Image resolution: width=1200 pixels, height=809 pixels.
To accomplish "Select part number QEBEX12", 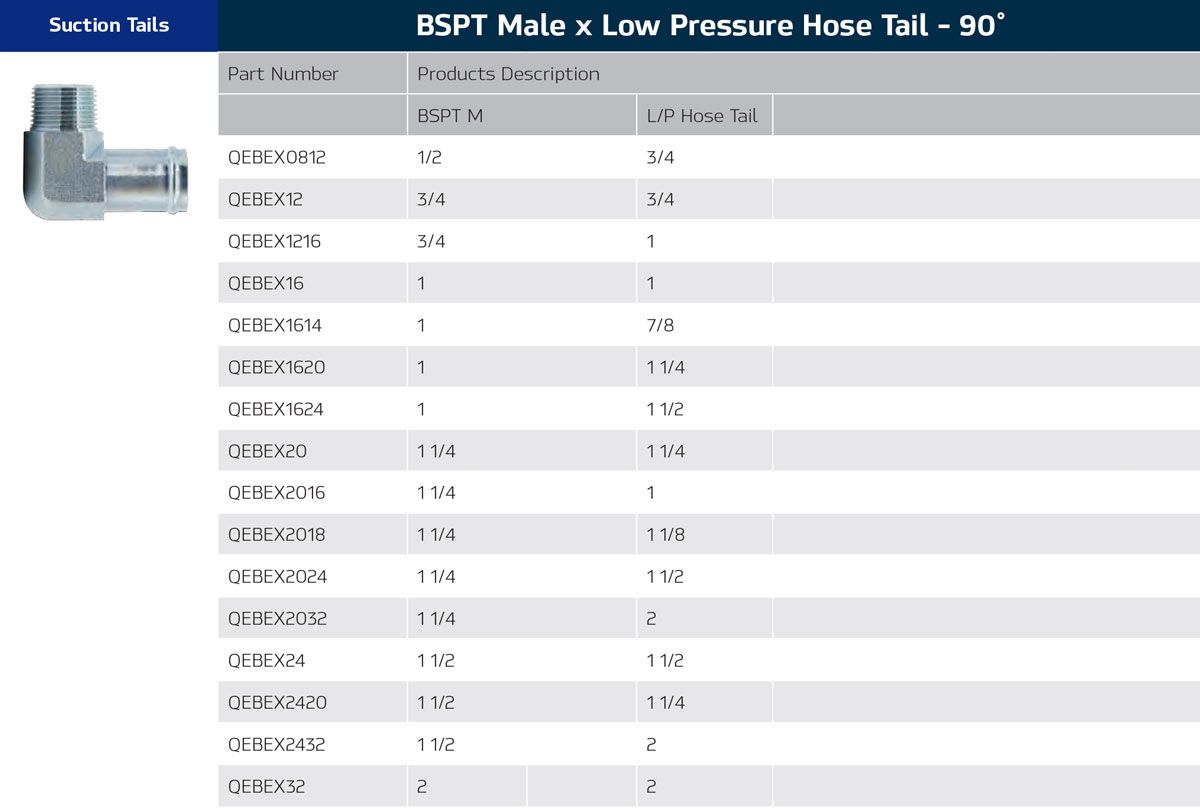I will click(x=265, y=200).
